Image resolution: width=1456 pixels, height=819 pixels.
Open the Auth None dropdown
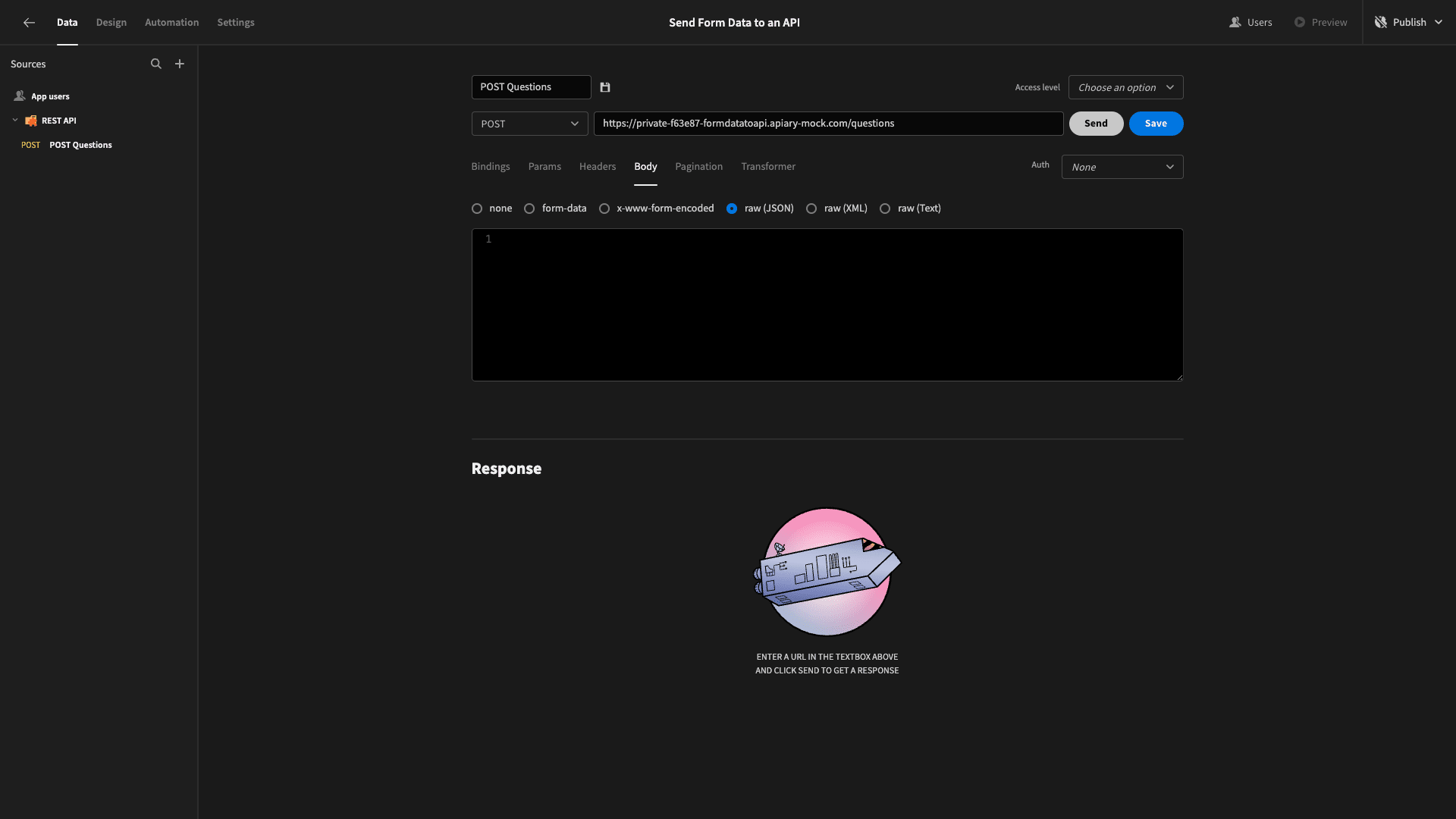click(1122, 167)
